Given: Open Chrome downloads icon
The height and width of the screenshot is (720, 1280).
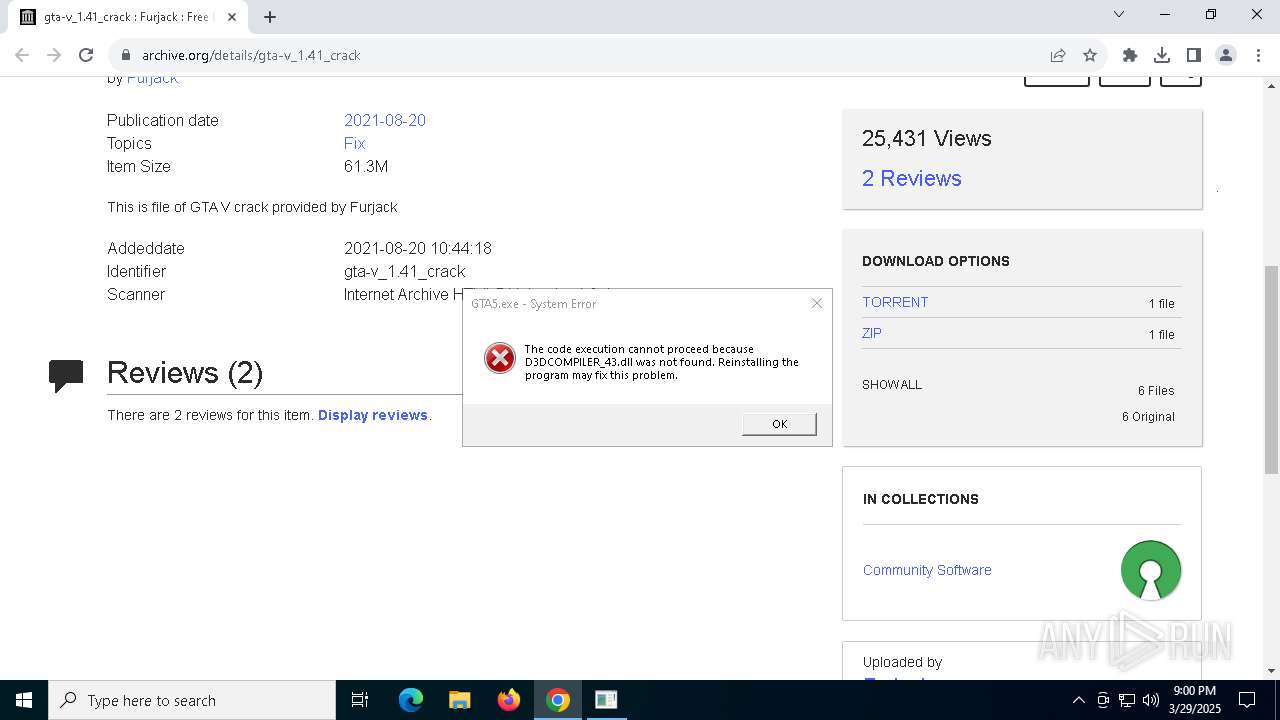Looking at the screenshot, I should (x=1162, y=55).
